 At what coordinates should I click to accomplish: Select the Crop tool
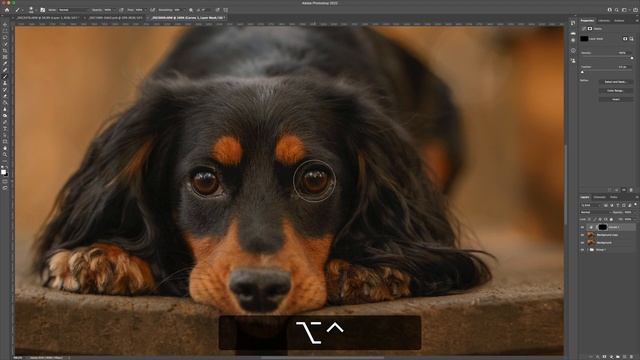pyautogui.click(x=5, y=50)
